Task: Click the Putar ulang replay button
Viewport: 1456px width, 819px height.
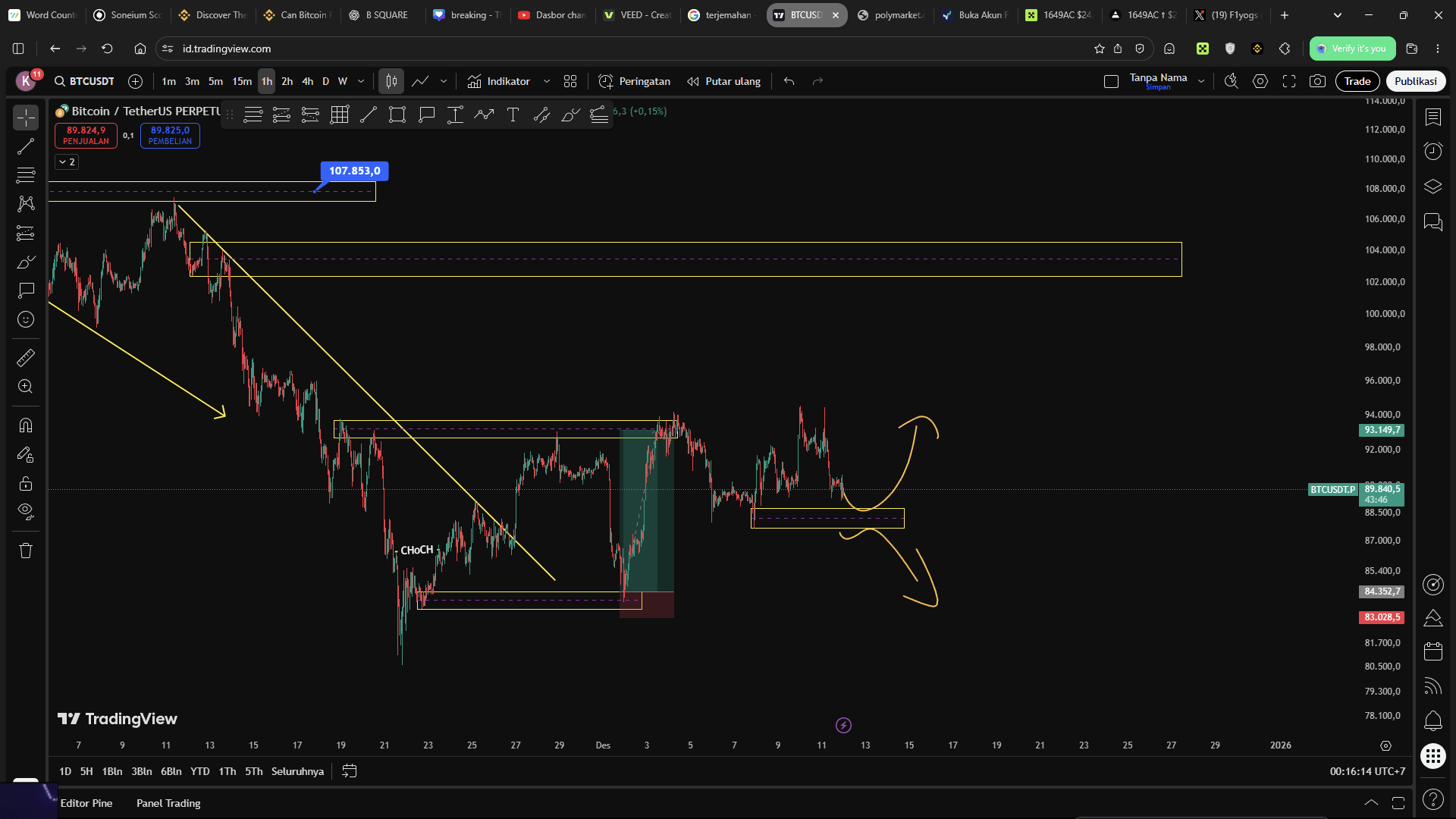Action: point(723,81)
